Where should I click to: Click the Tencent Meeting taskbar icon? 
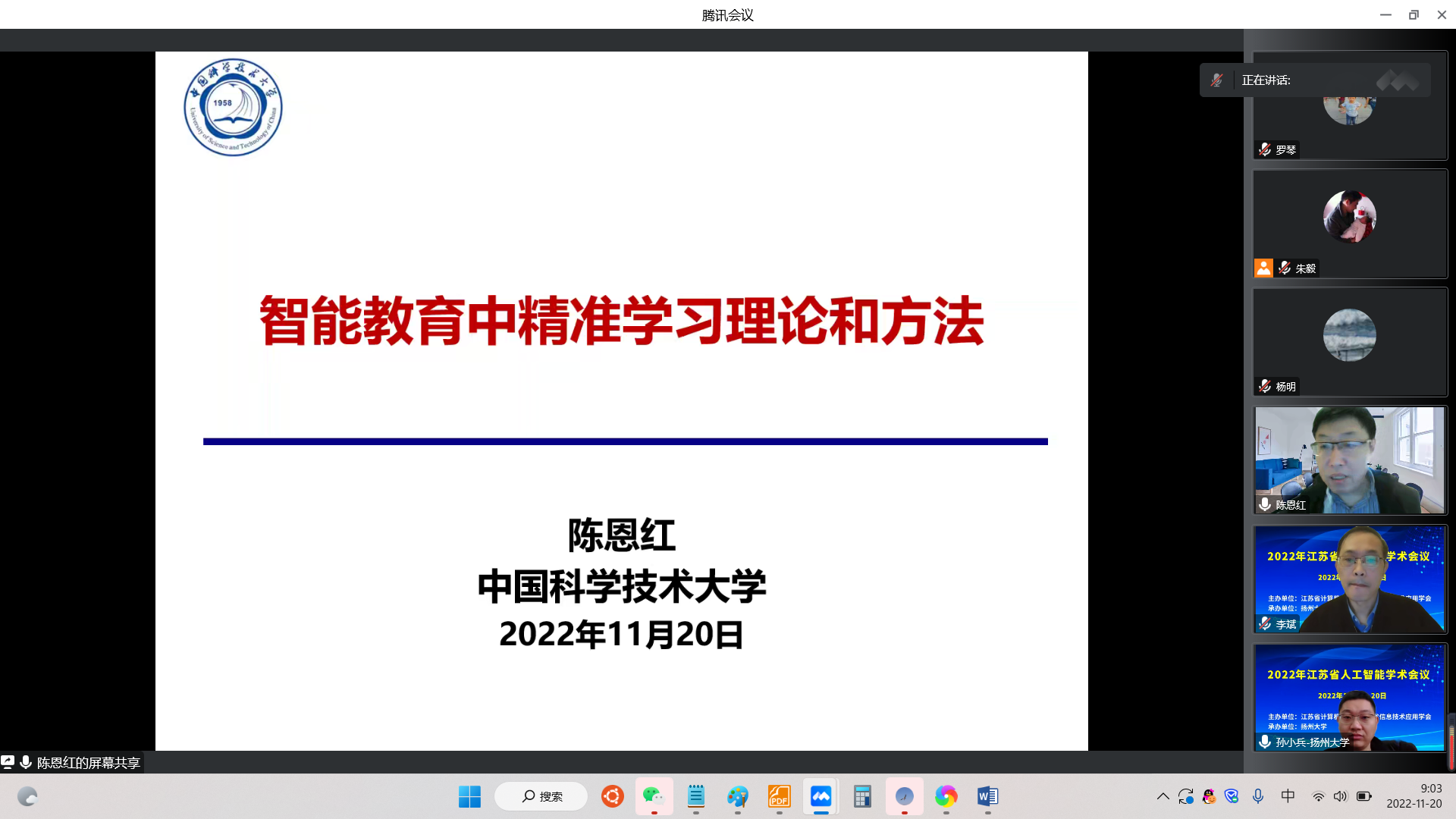pyautogui.click(x=821, y=796)
